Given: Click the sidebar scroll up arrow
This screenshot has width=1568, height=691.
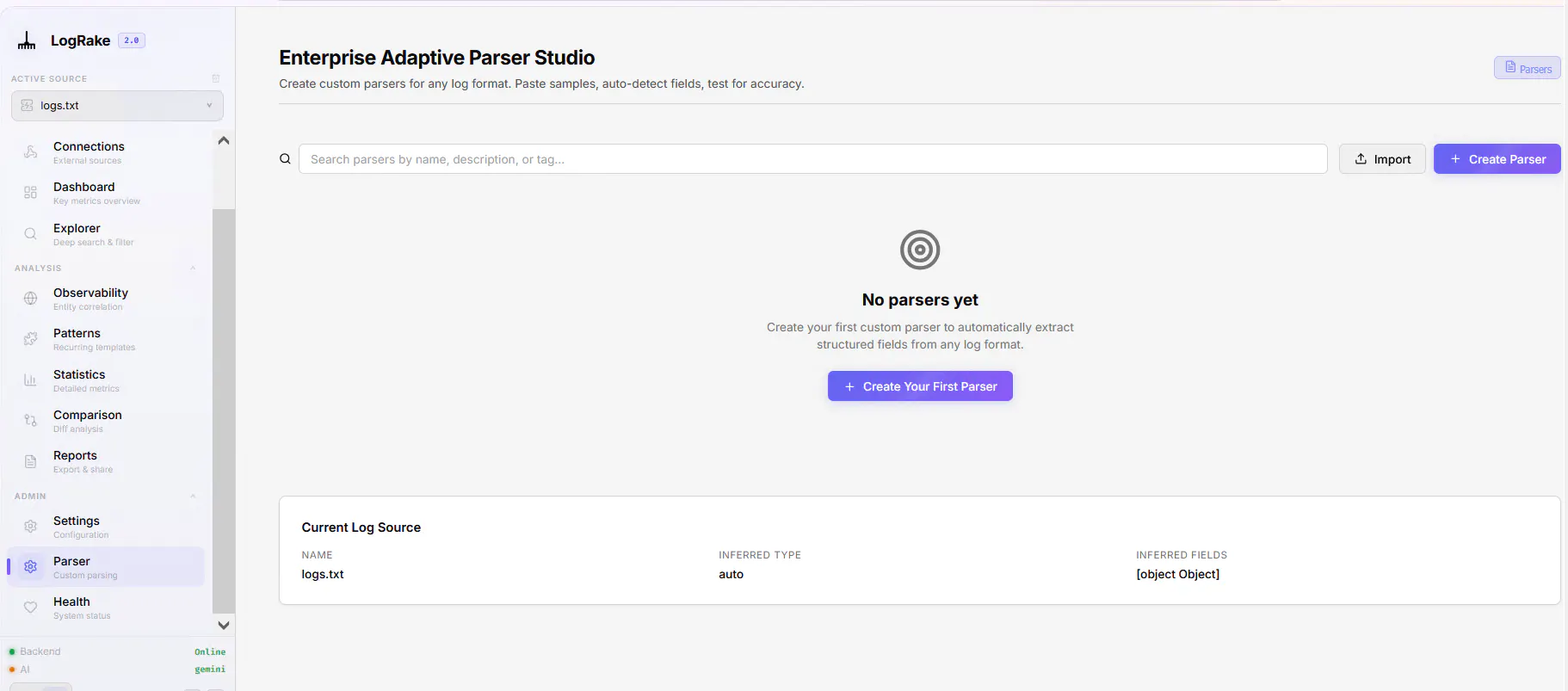Looking at the screenshot, I should pos(224,140).
